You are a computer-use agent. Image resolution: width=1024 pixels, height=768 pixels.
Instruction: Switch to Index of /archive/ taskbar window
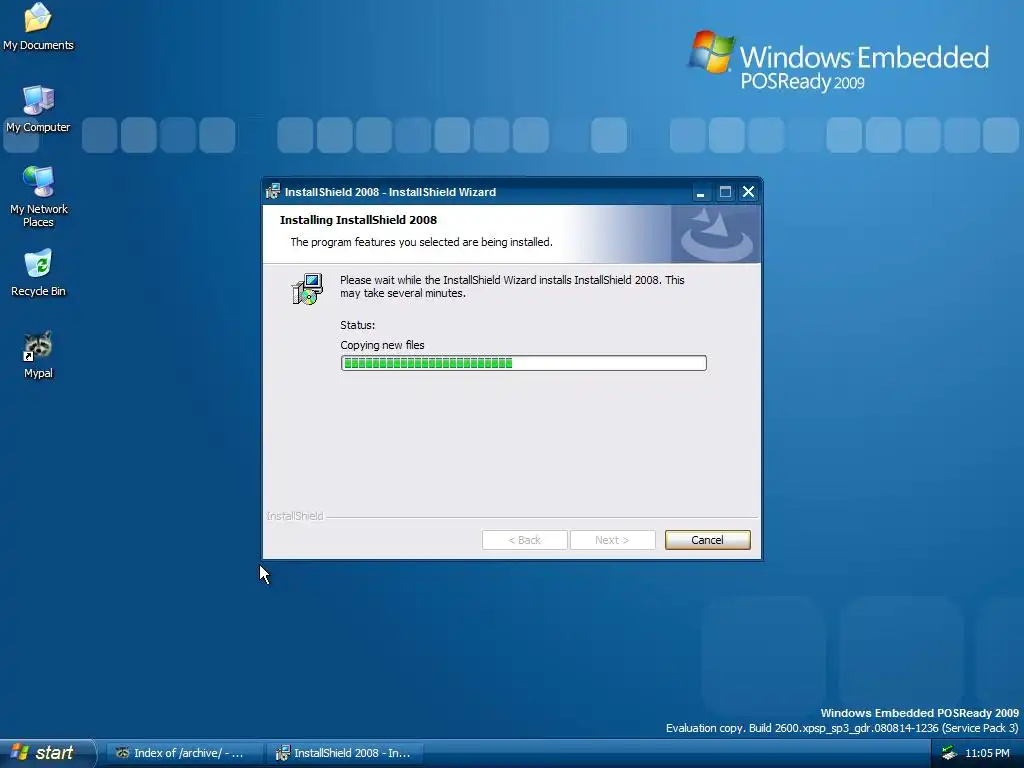185,753
